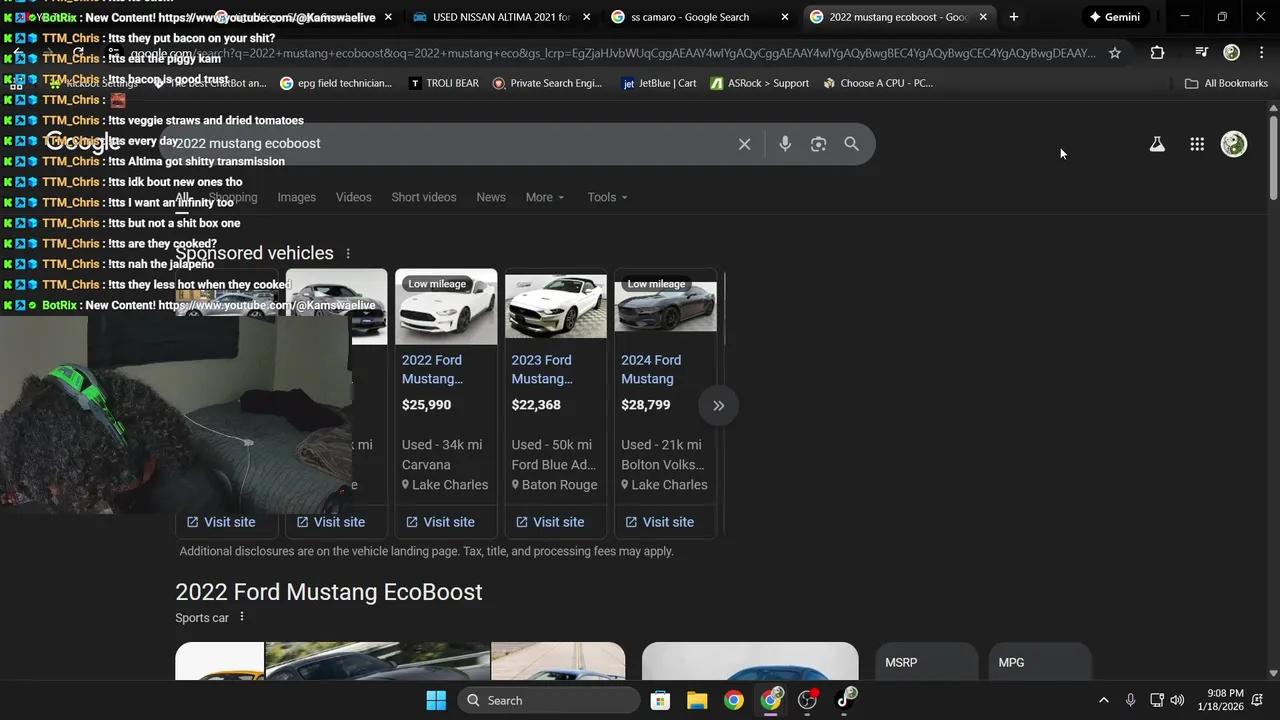Open TikTok app from taskbar
The height and width of the screenshot is (720, 1280).
845,700
